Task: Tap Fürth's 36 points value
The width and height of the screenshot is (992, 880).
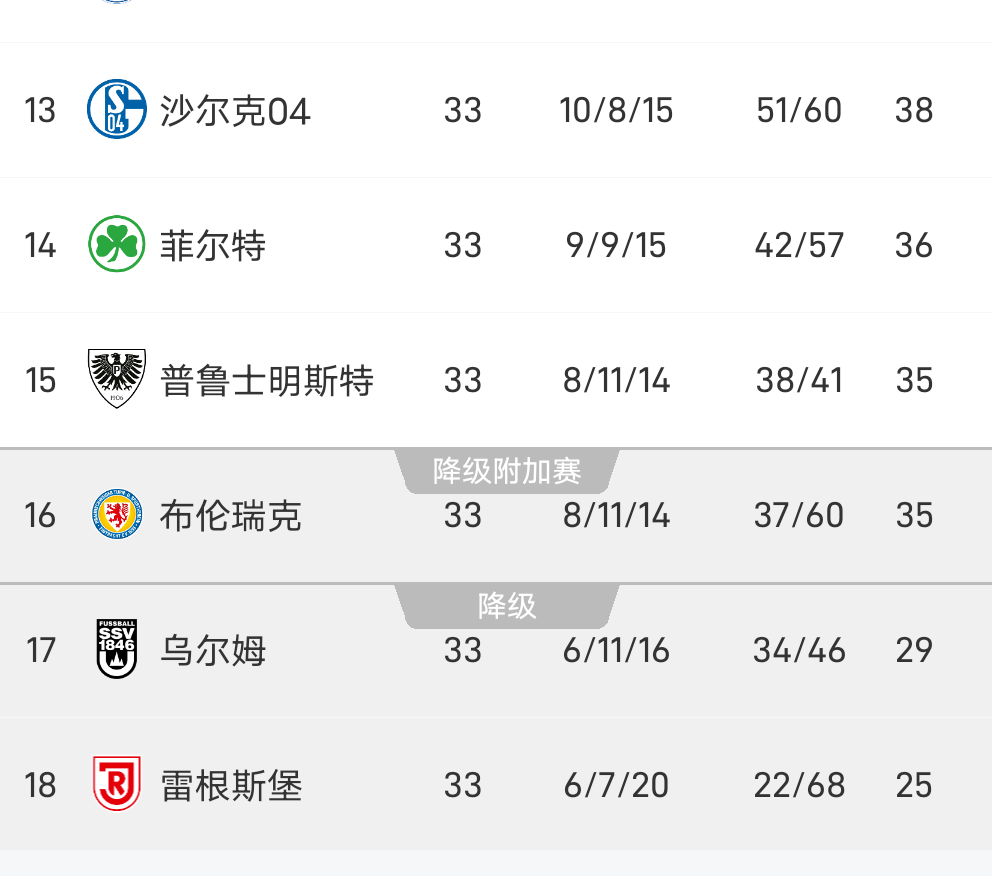Action: [x=914, y=245]
